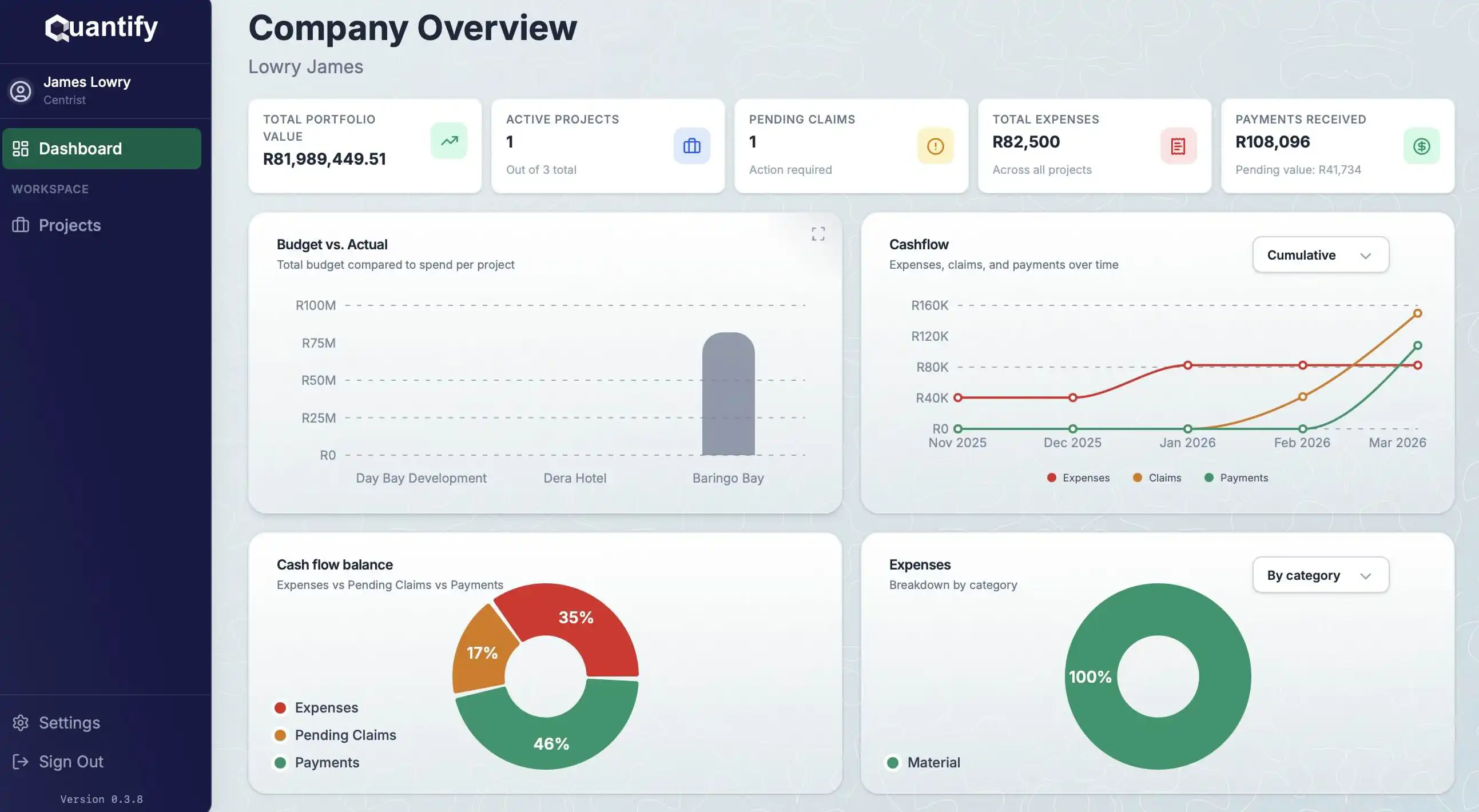Image resolution: width=1479 pixels, height=812 pixels.
Task: Open James Lowry's profile avatar
Action: 21,90
